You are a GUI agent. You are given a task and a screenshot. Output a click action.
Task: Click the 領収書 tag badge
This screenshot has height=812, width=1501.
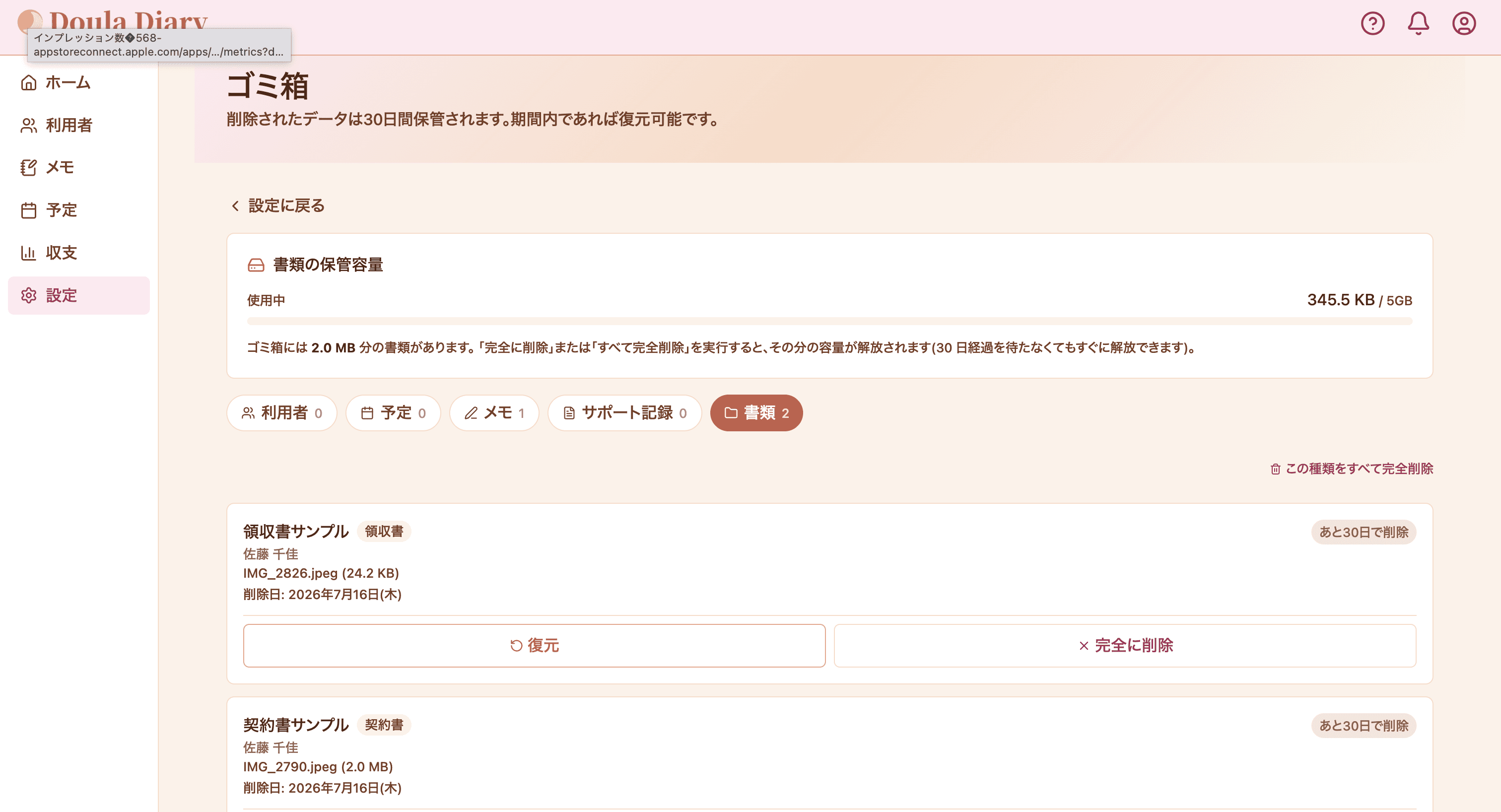[384, 531]
